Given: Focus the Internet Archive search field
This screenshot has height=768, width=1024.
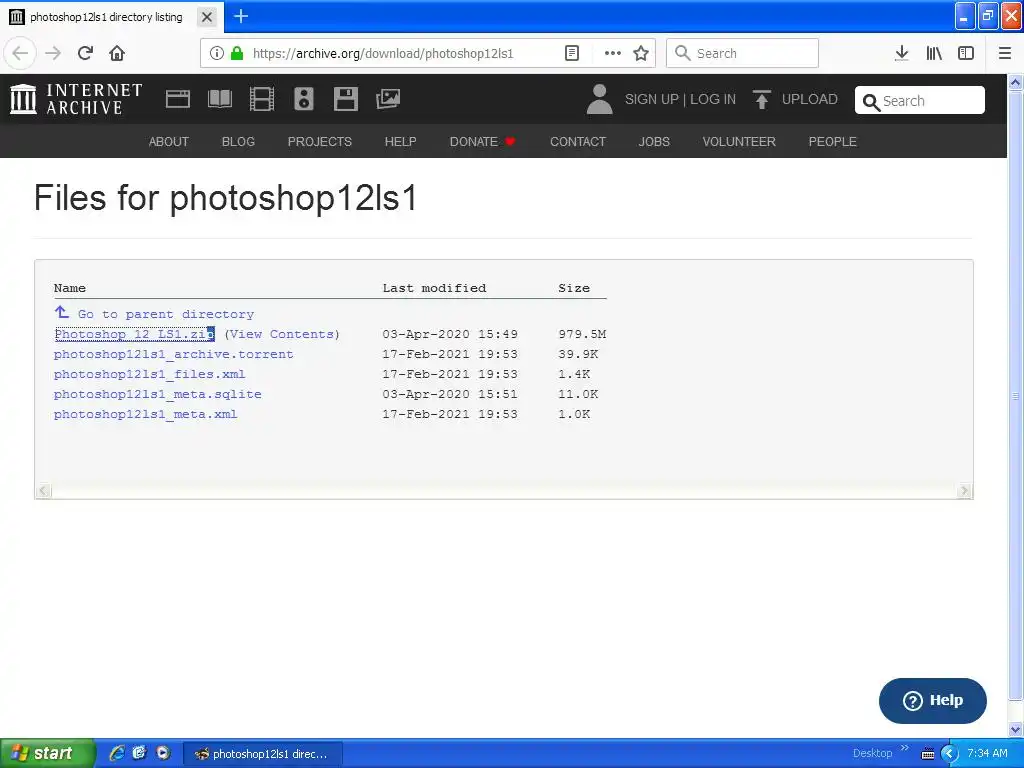Looking at the screenshot, I should pos(920,101).
